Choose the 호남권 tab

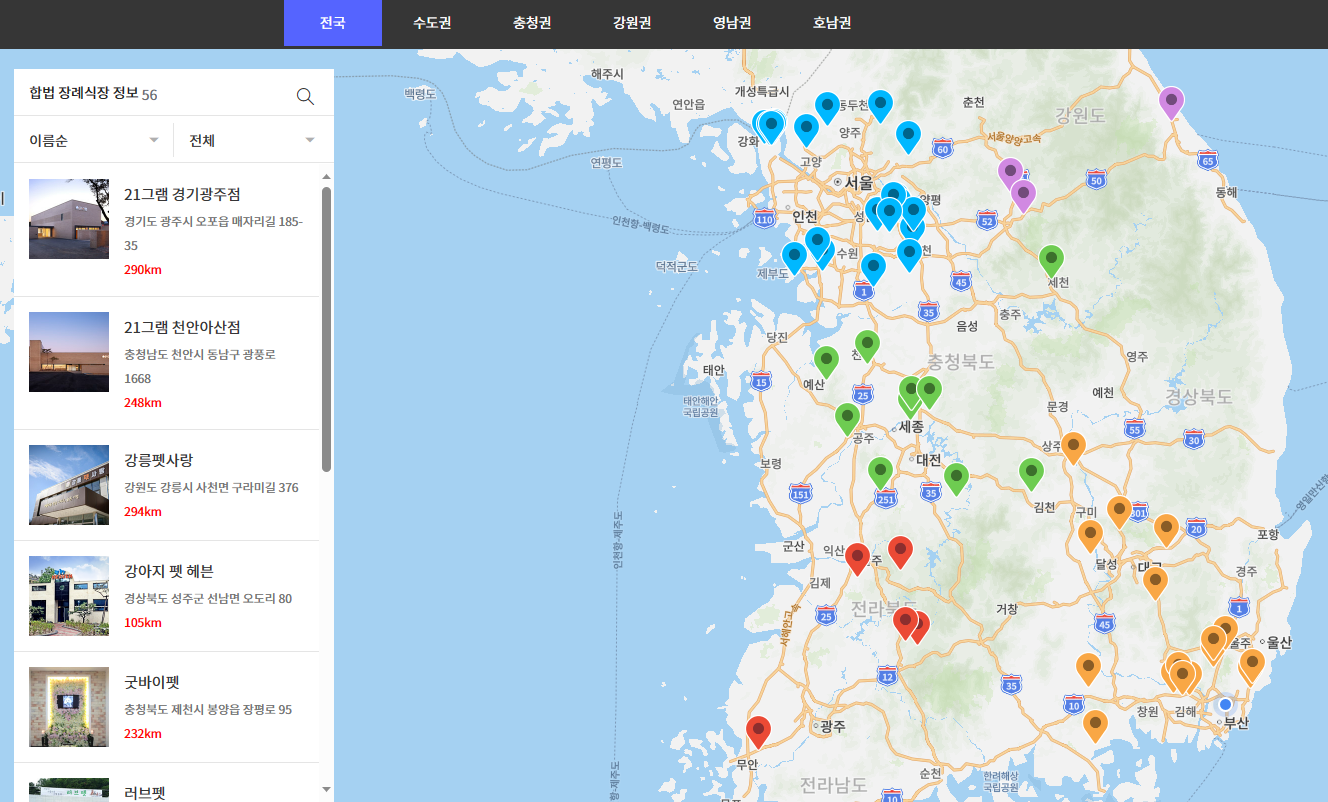coord(832,23)
